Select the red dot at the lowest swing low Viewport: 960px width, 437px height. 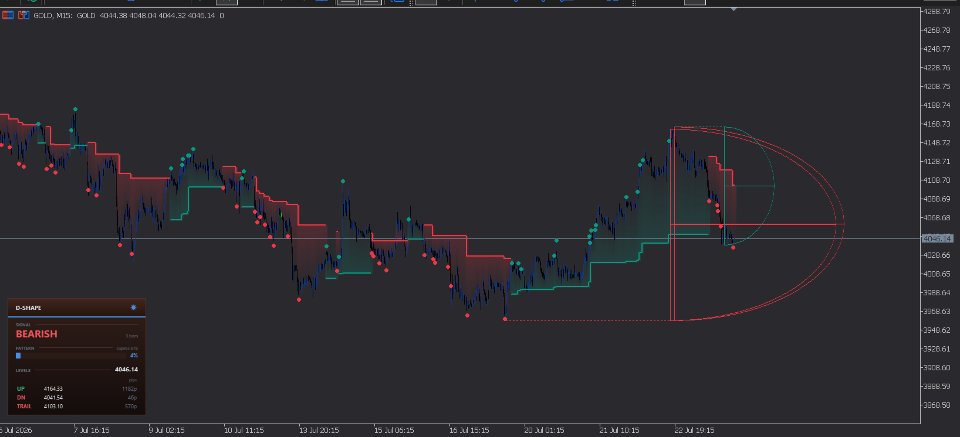click(505, 319)
